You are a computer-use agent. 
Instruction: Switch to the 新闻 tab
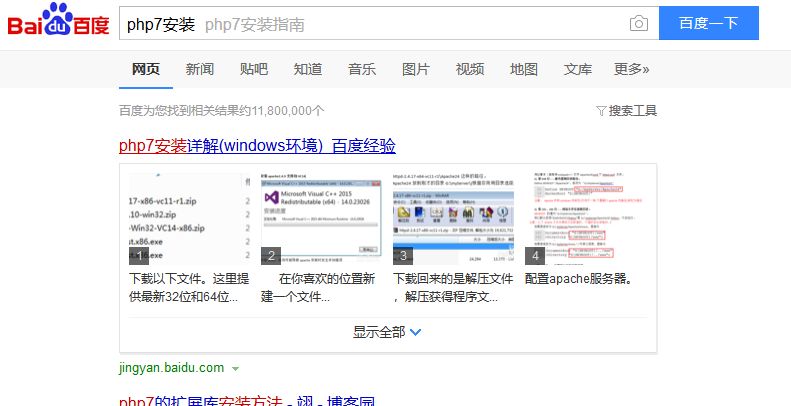click(x=200, y=69)
